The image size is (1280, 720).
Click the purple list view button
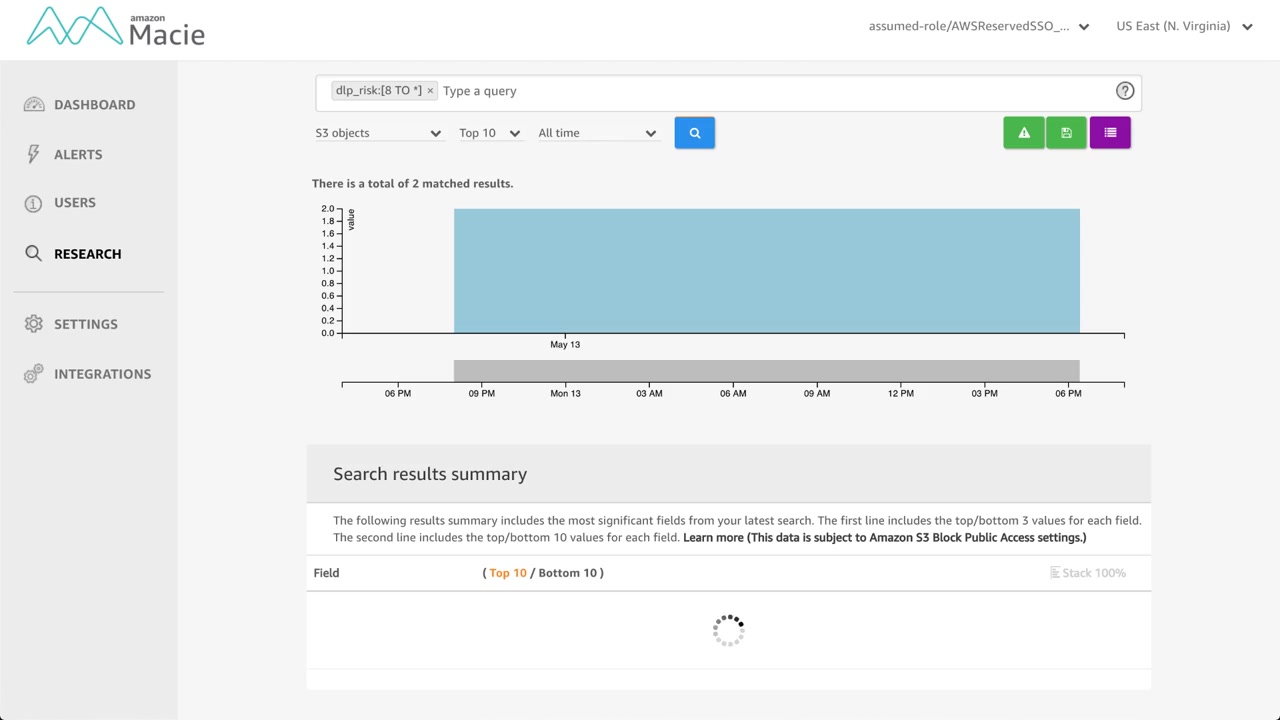[x=1110, y=133]
